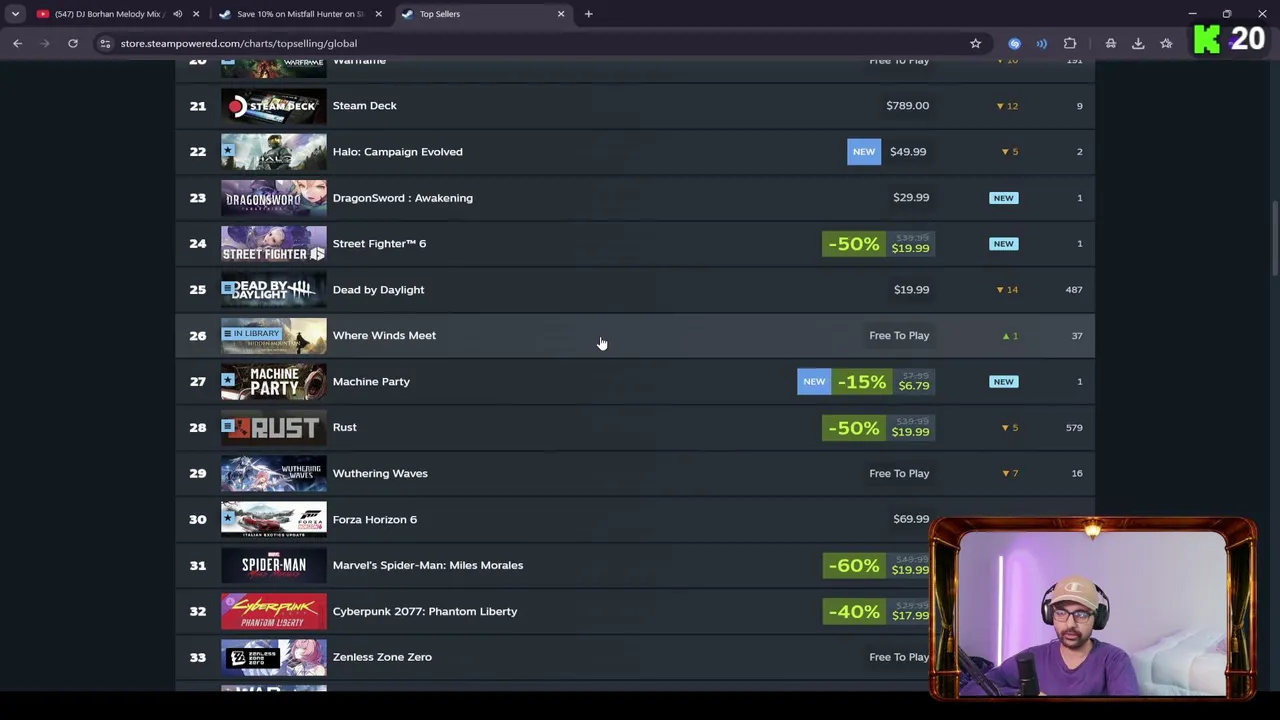Click the 487 weeks value for Dead by Daylight
1280x720 pixels.
click(1074, 289)
